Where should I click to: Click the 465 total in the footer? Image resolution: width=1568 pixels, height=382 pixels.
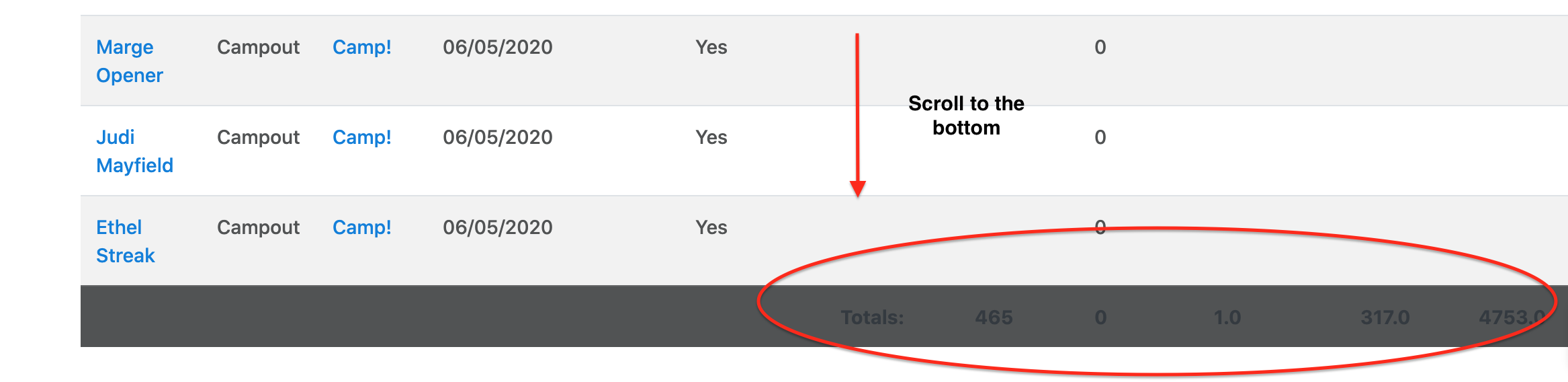coord(994,317)
